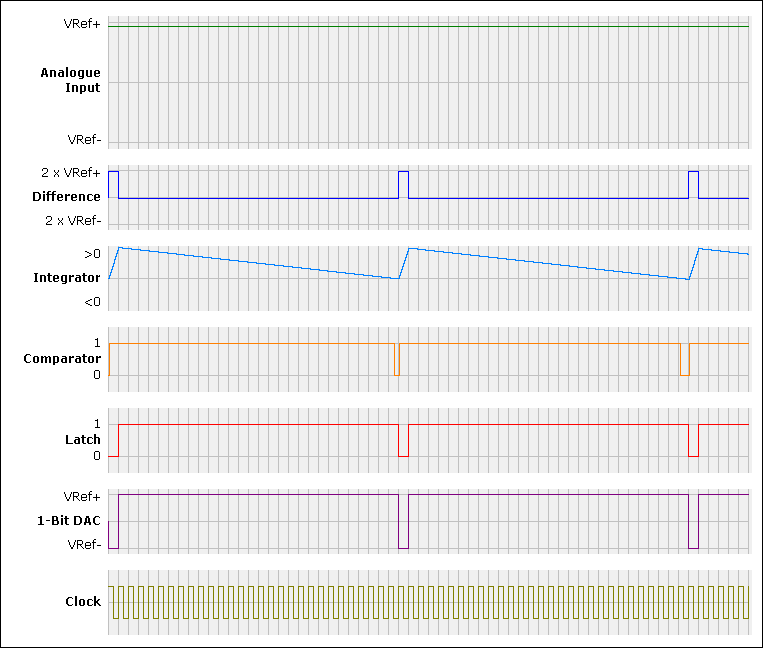Click the Latch 1 level label

[97, 424]
